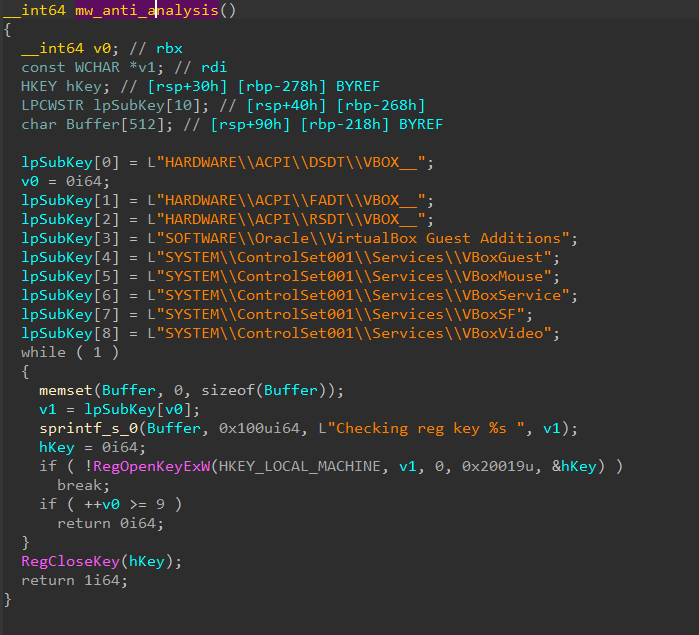
Task: Select the v0 variable declaration
Action: pyautogui.click(x=70, y=48)
